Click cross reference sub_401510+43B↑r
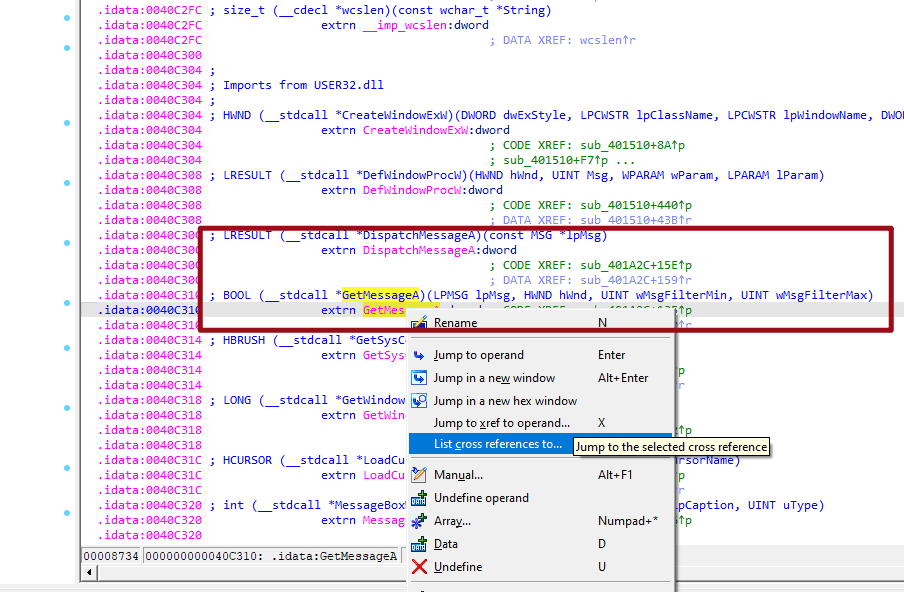 (636, 220)
